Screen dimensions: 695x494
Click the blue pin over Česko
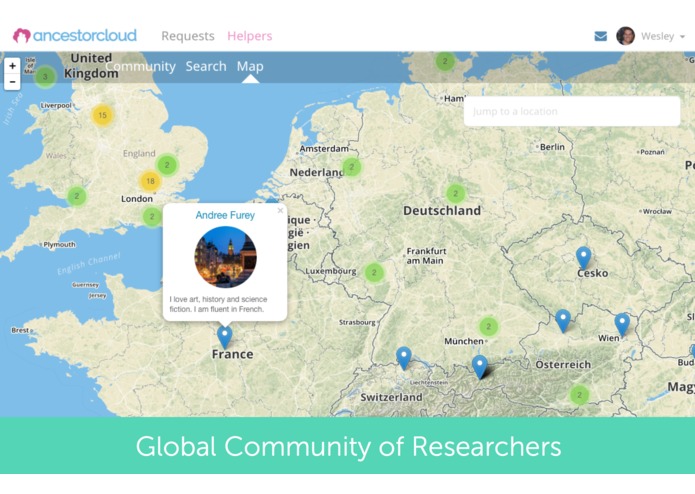583,258
